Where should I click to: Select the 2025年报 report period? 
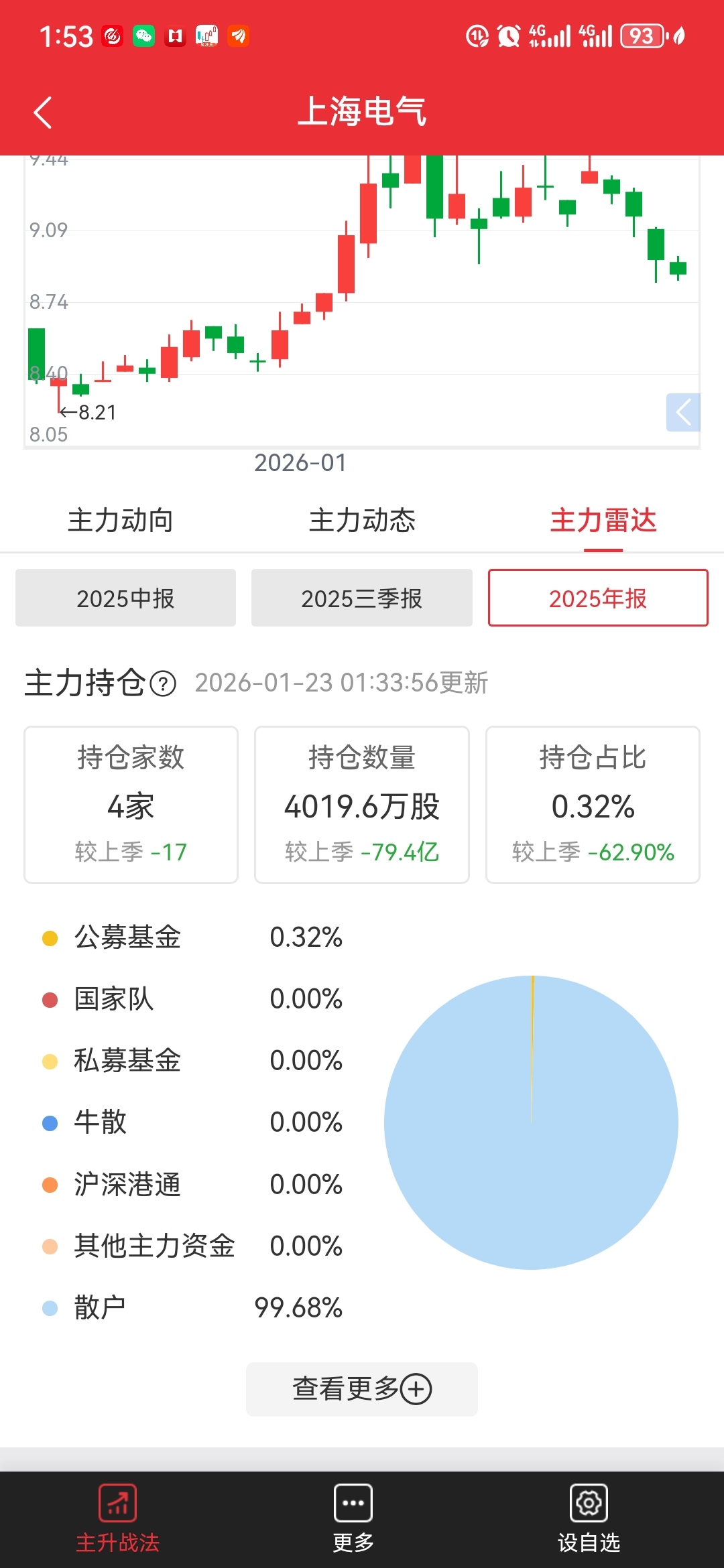coord(598,598)
